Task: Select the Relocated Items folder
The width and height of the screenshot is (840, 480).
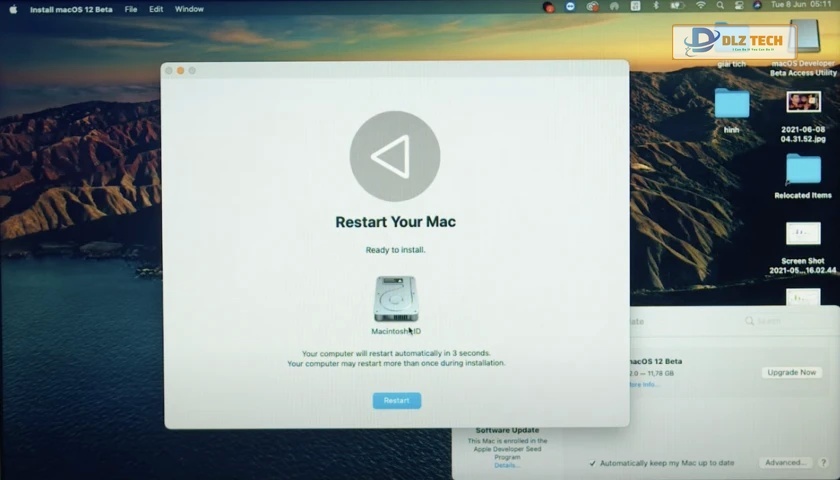Action: [x=803, y=170]
